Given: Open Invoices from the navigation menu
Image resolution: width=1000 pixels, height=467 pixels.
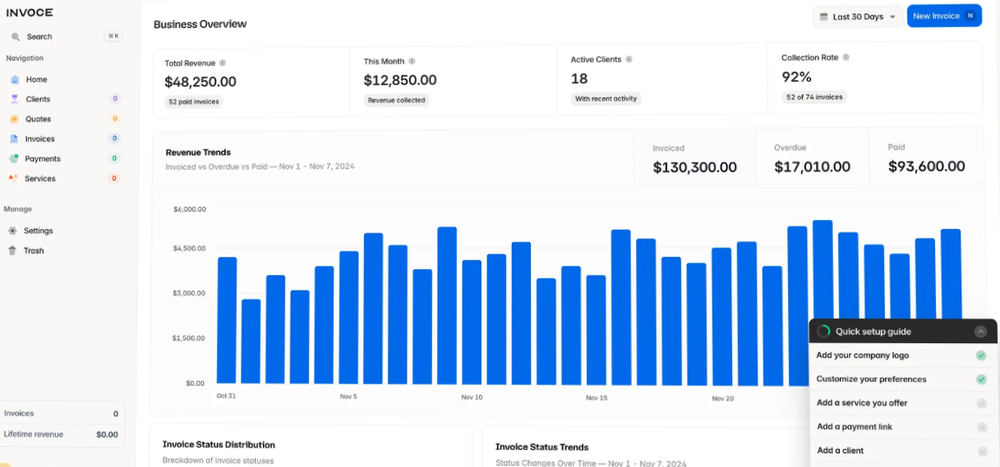Looking at the screenshot, I should coord(40,139).
